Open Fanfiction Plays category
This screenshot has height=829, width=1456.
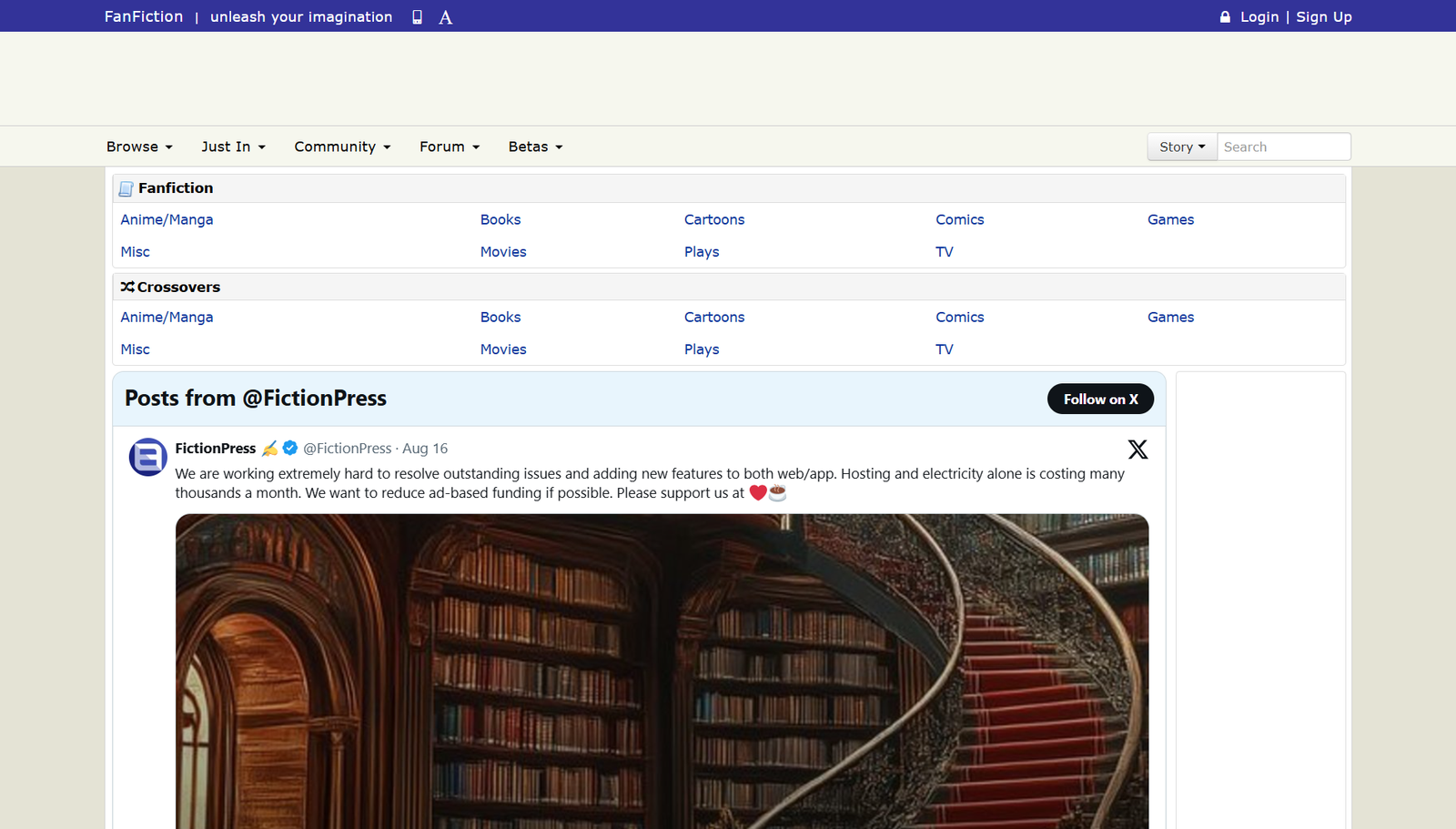[x=702, y=252]
